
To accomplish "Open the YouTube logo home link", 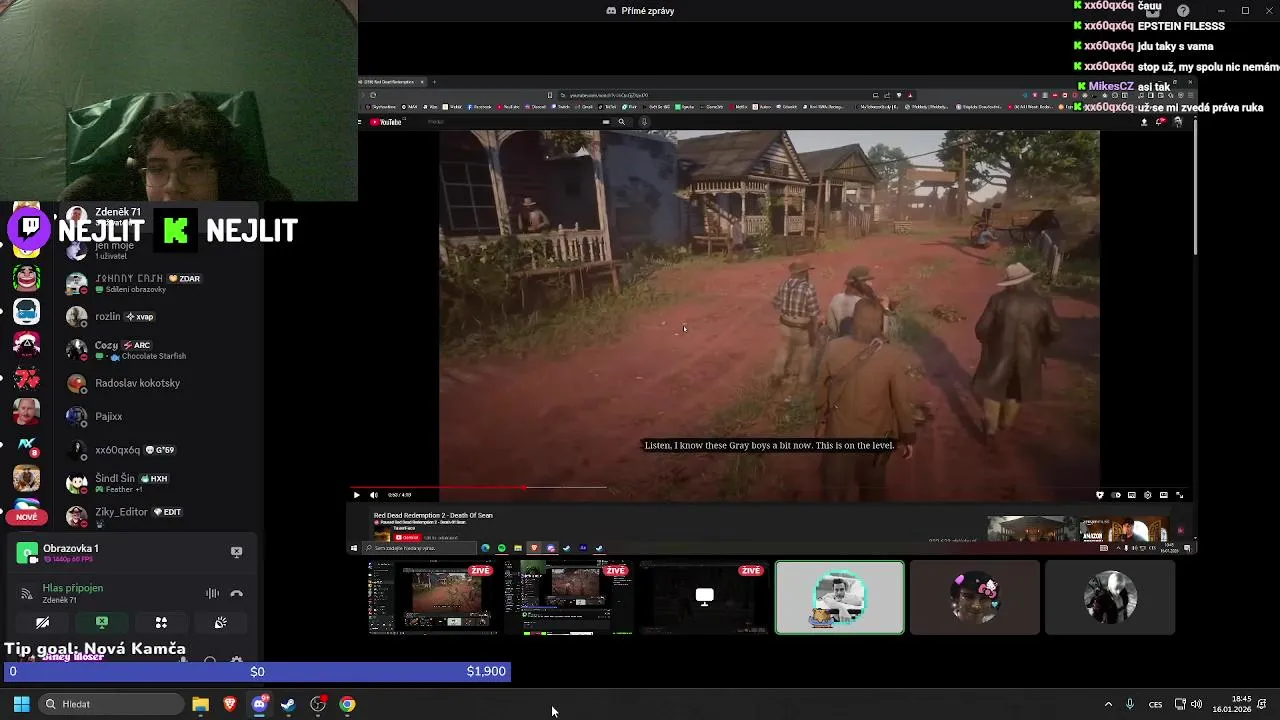I will point(386,122).
